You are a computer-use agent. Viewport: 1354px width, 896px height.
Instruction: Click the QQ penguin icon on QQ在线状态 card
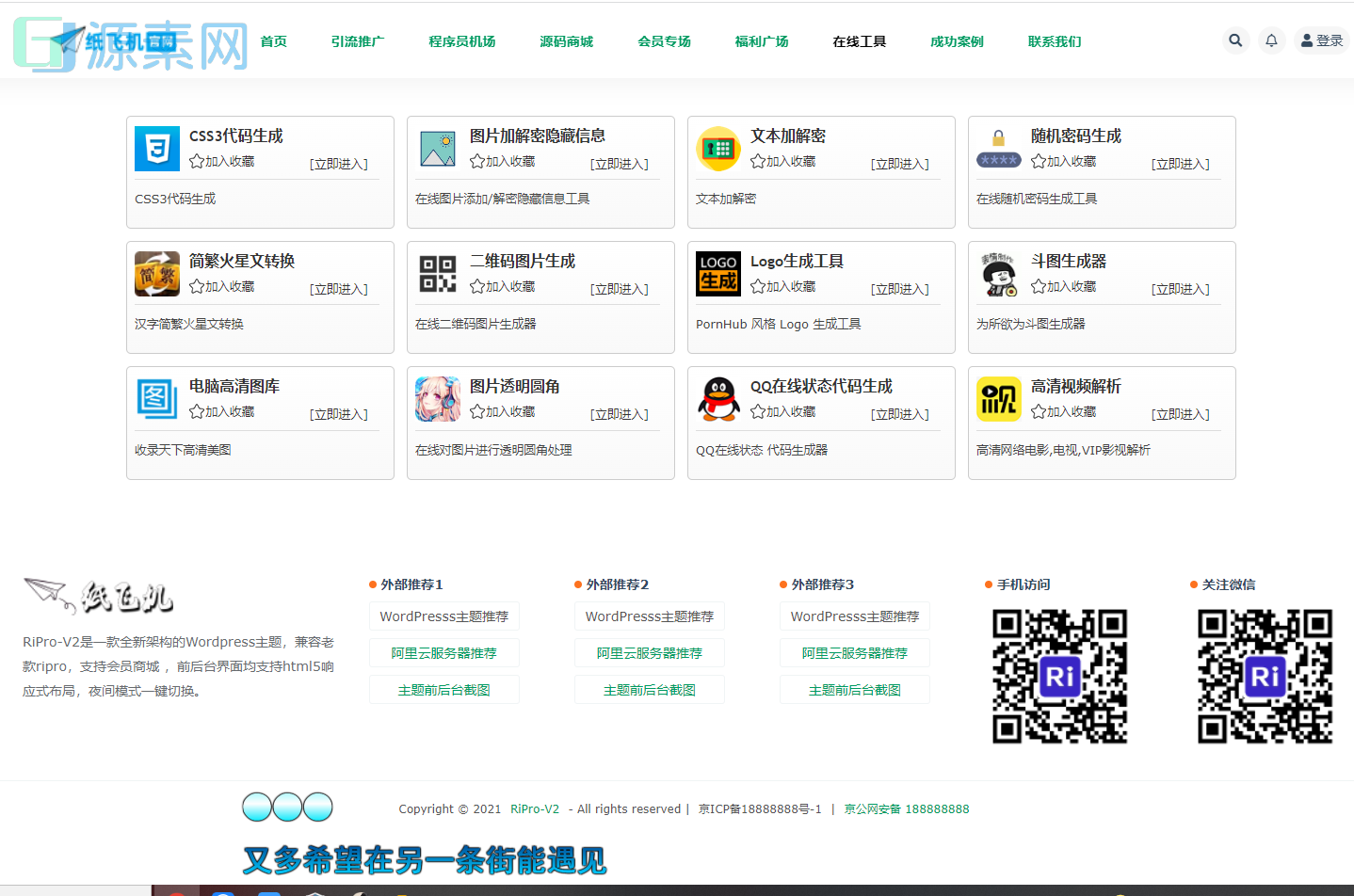tap(717, 399)
